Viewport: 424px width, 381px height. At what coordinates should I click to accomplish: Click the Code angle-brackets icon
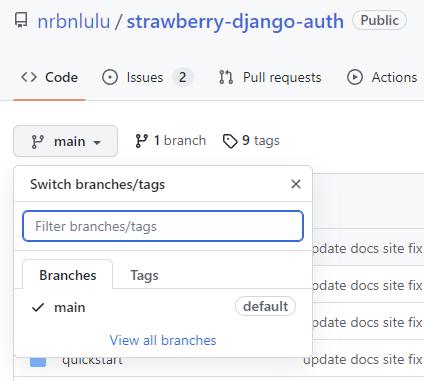(29, 77)
